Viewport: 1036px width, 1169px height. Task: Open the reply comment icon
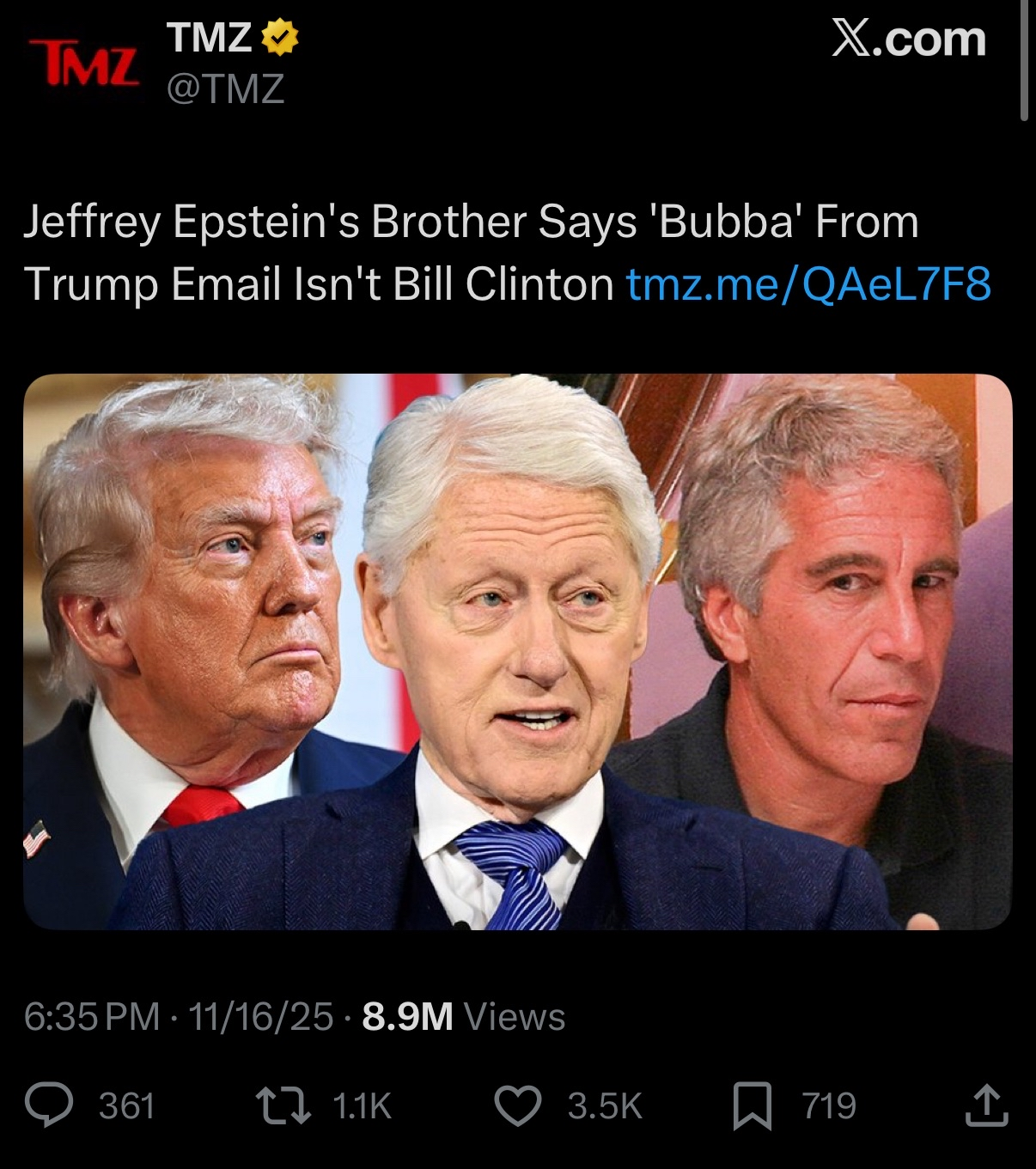pyautogui.click(x=49, y=1105)
